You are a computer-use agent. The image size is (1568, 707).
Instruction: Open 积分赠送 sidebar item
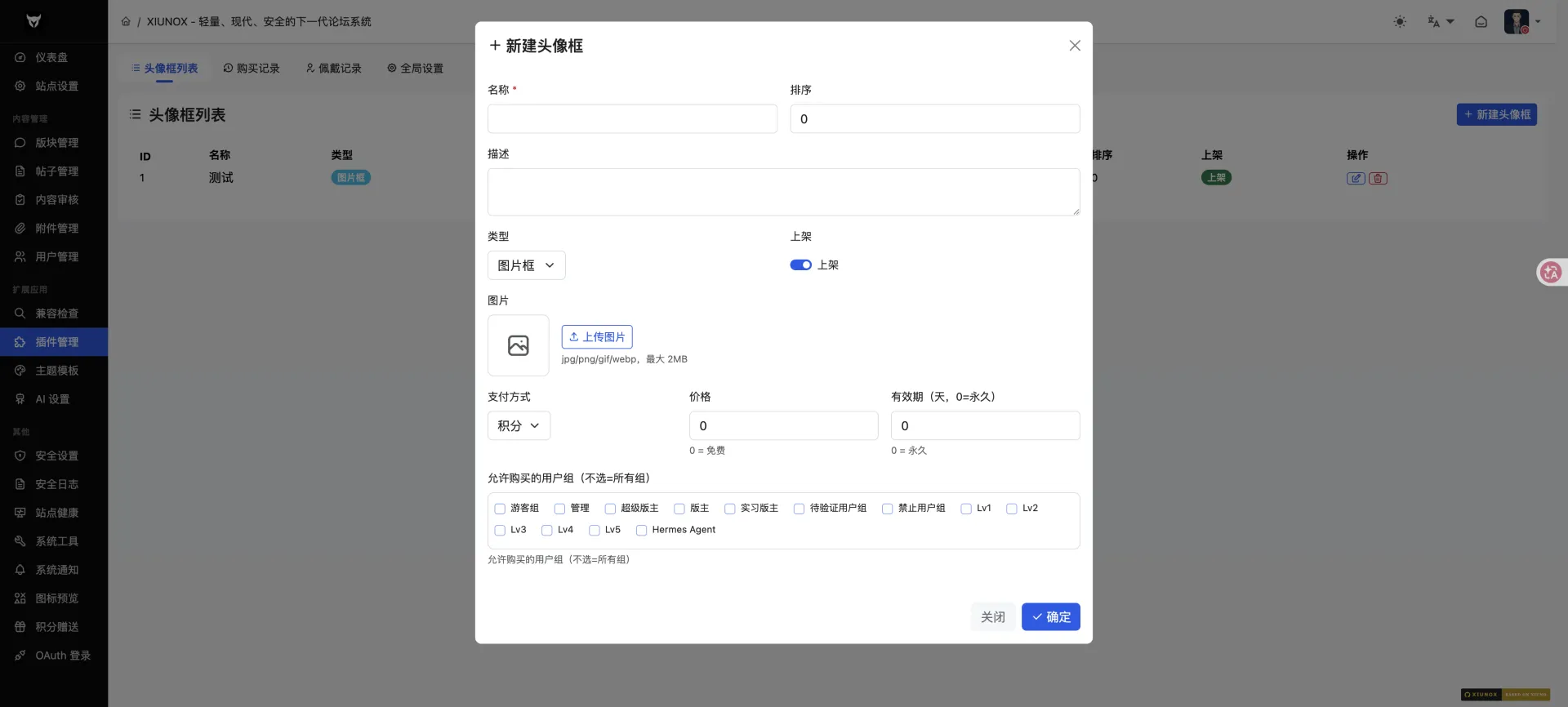tap(54, 627)
